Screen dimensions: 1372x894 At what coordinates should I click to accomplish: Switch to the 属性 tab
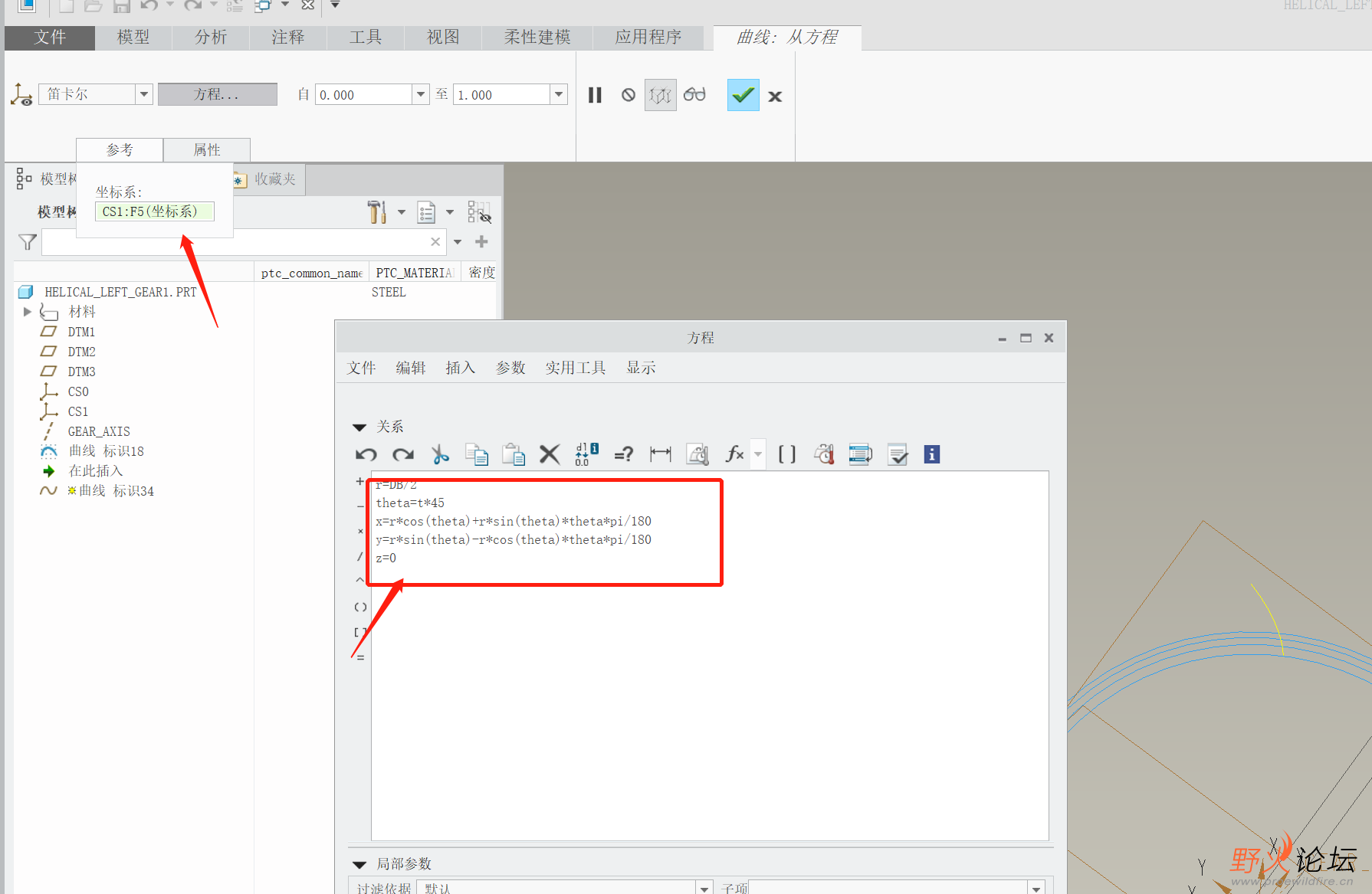pos(207,150)
